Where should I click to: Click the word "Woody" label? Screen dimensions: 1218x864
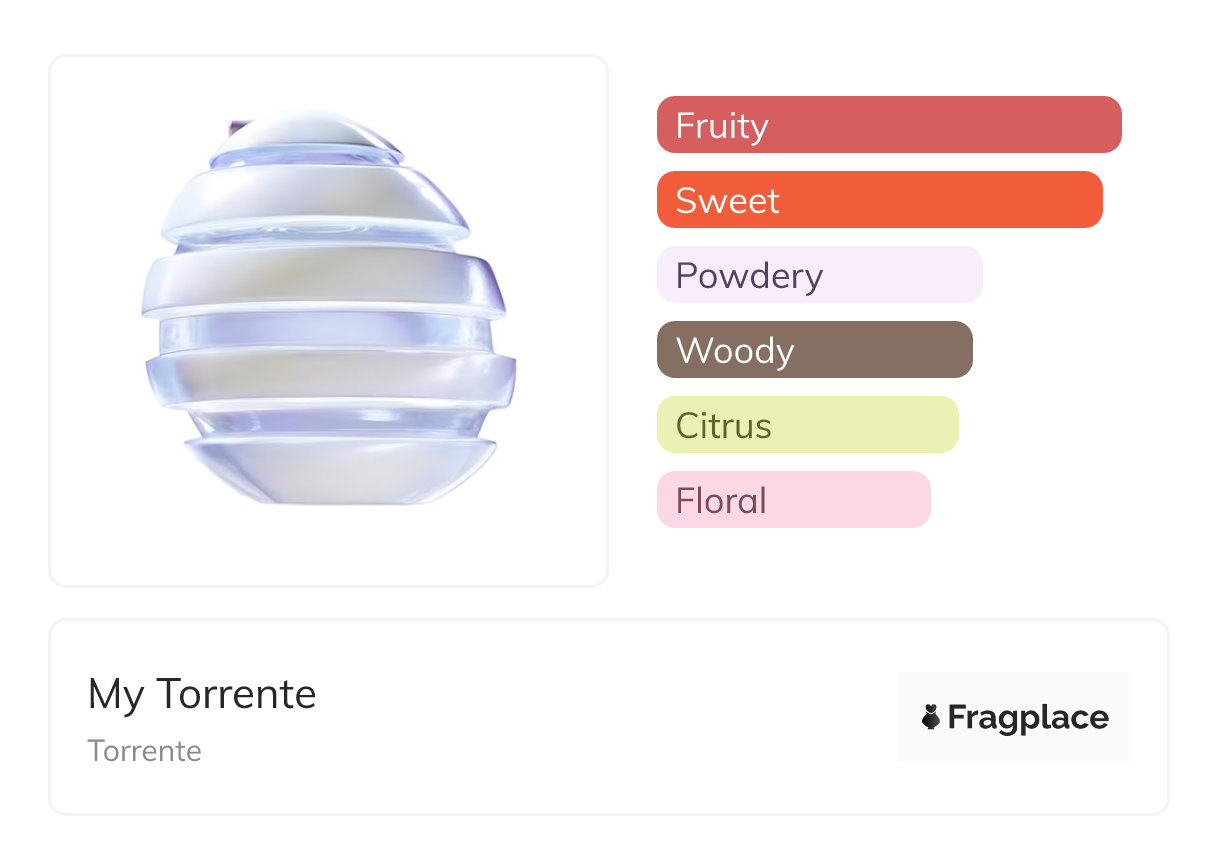735,351
